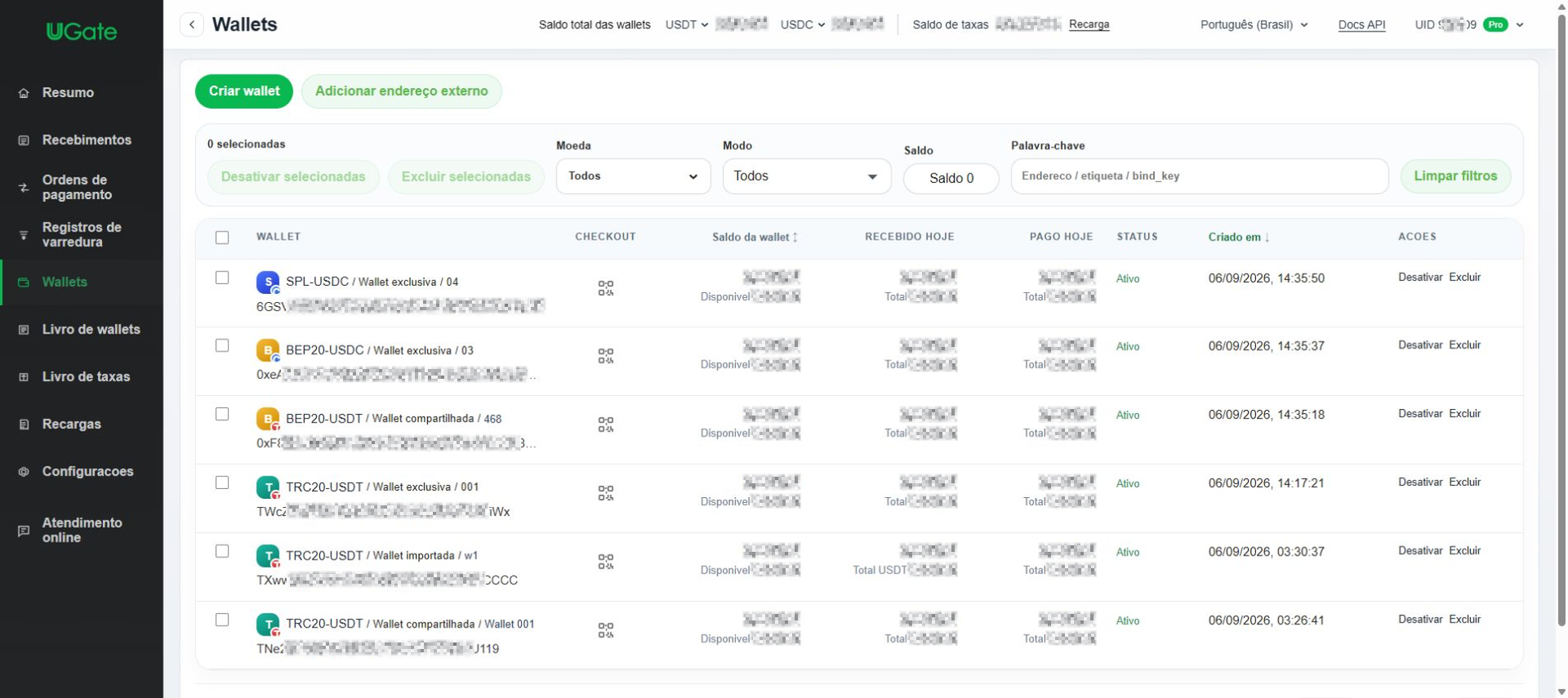Open the Português (Brasil) language dropdown
The height and width of the screenshot is (698, 1568).
tap(1254, 24)
